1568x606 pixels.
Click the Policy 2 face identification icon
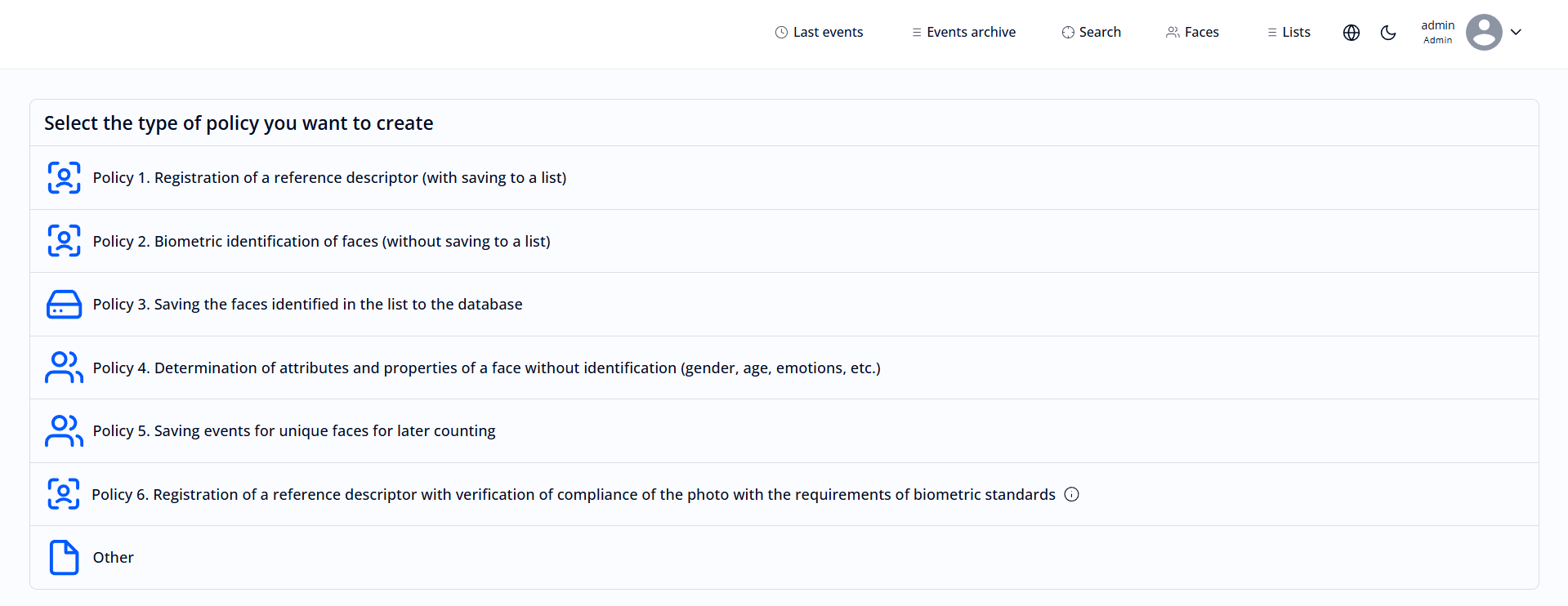64,241
